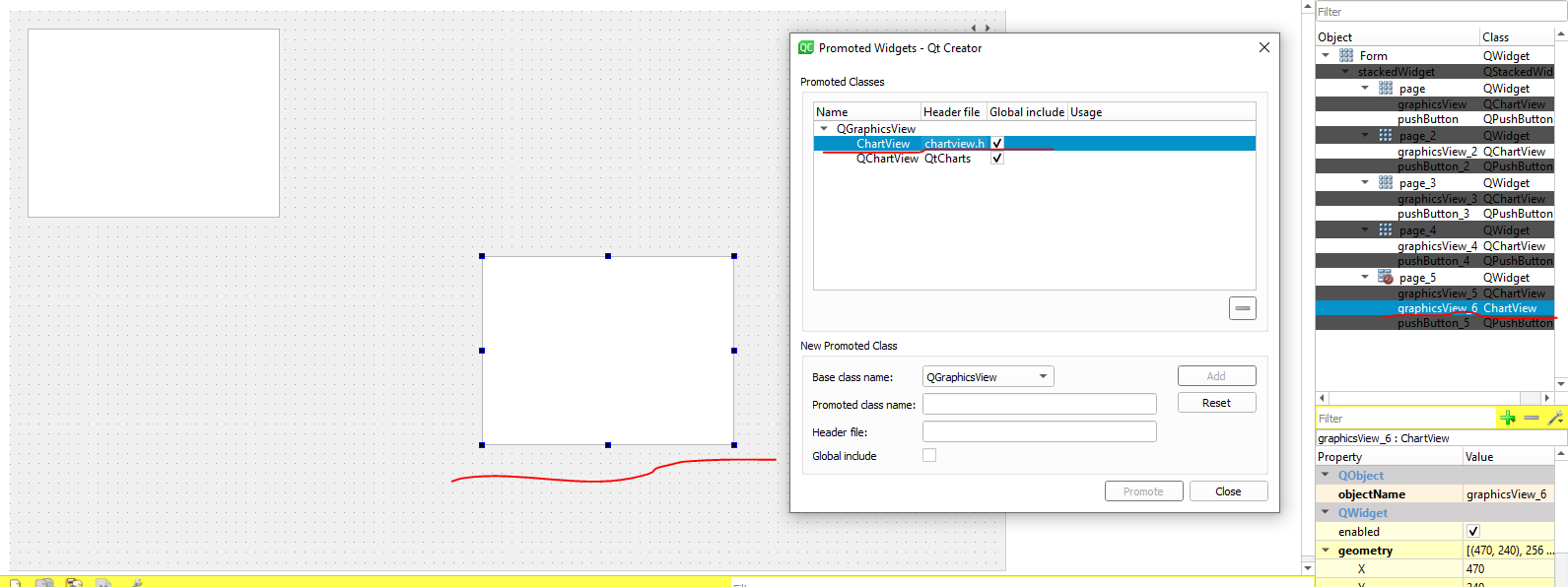Screen dimensions: 1568x587
Task: Remove dynamic property with minus icon
Action: (x=1532, y=418)
